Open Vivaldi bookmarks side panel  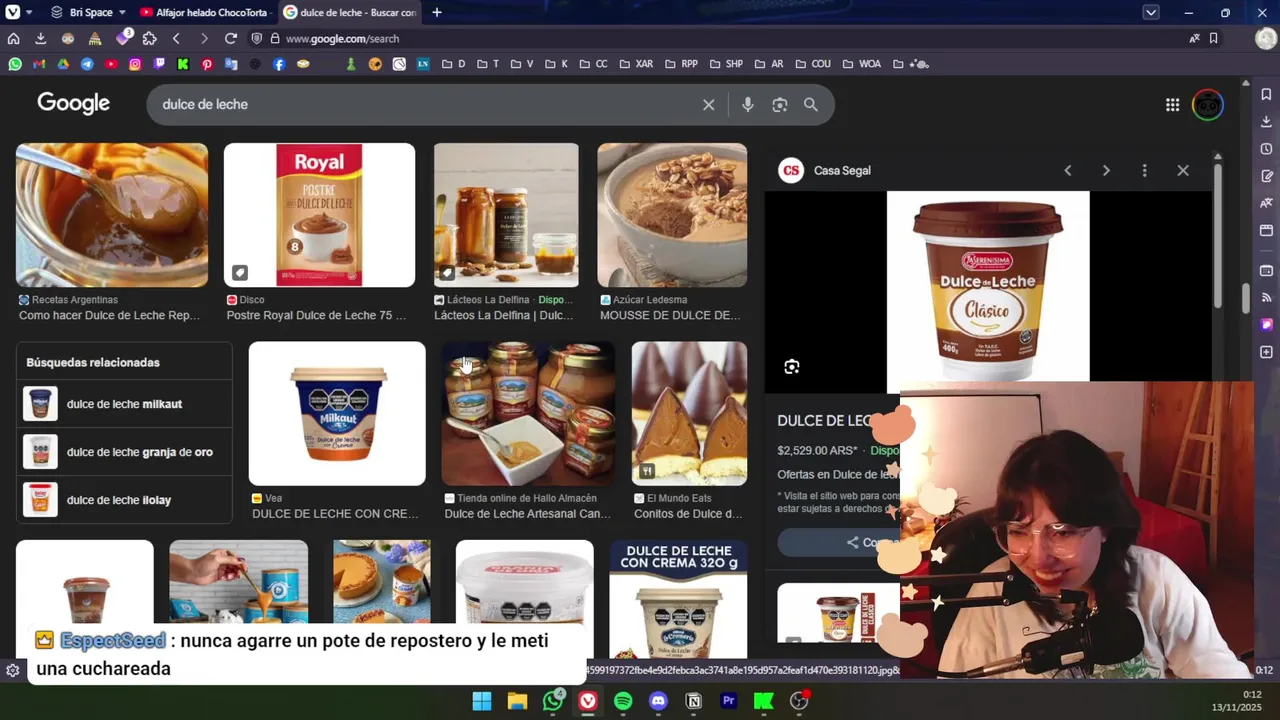click(x=1266, y=94)
